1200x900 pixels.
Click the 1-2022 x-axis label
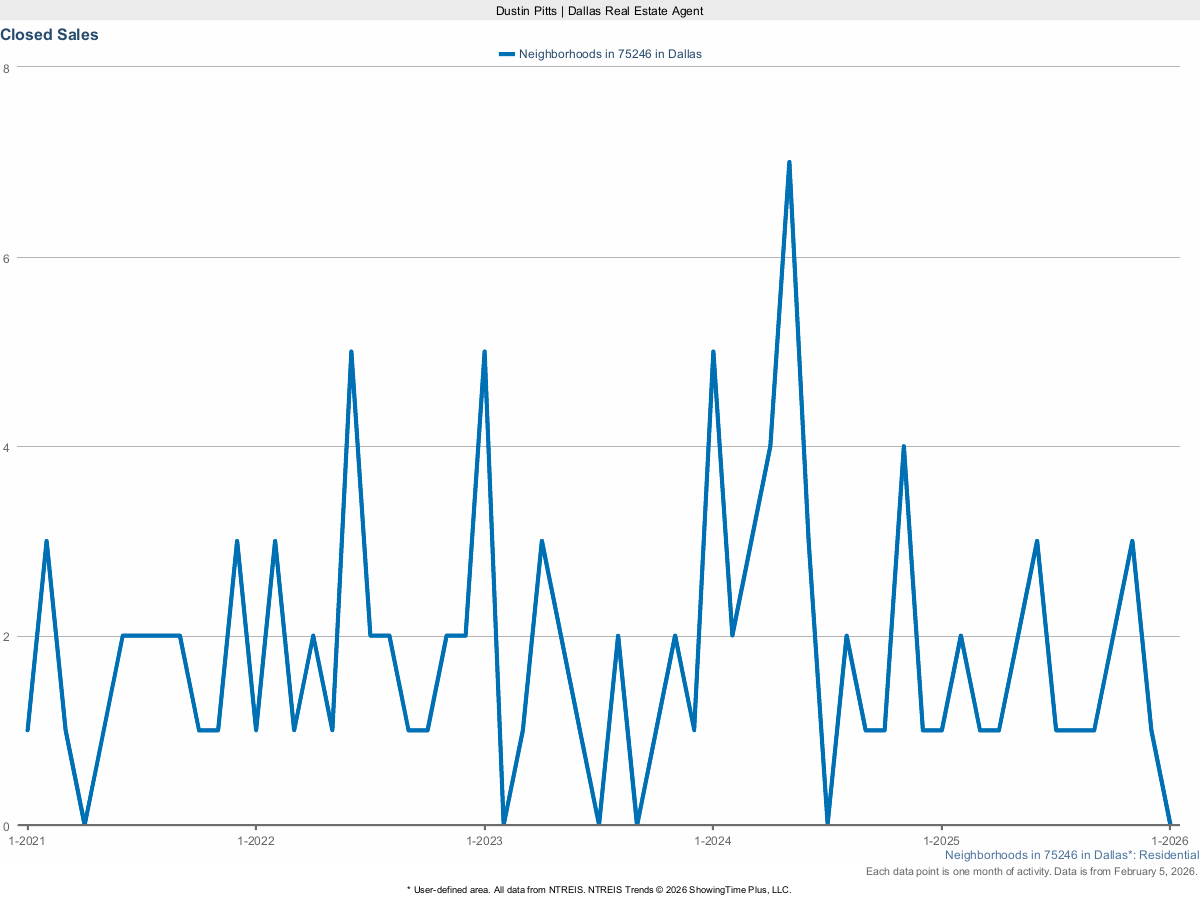[256, 841]
